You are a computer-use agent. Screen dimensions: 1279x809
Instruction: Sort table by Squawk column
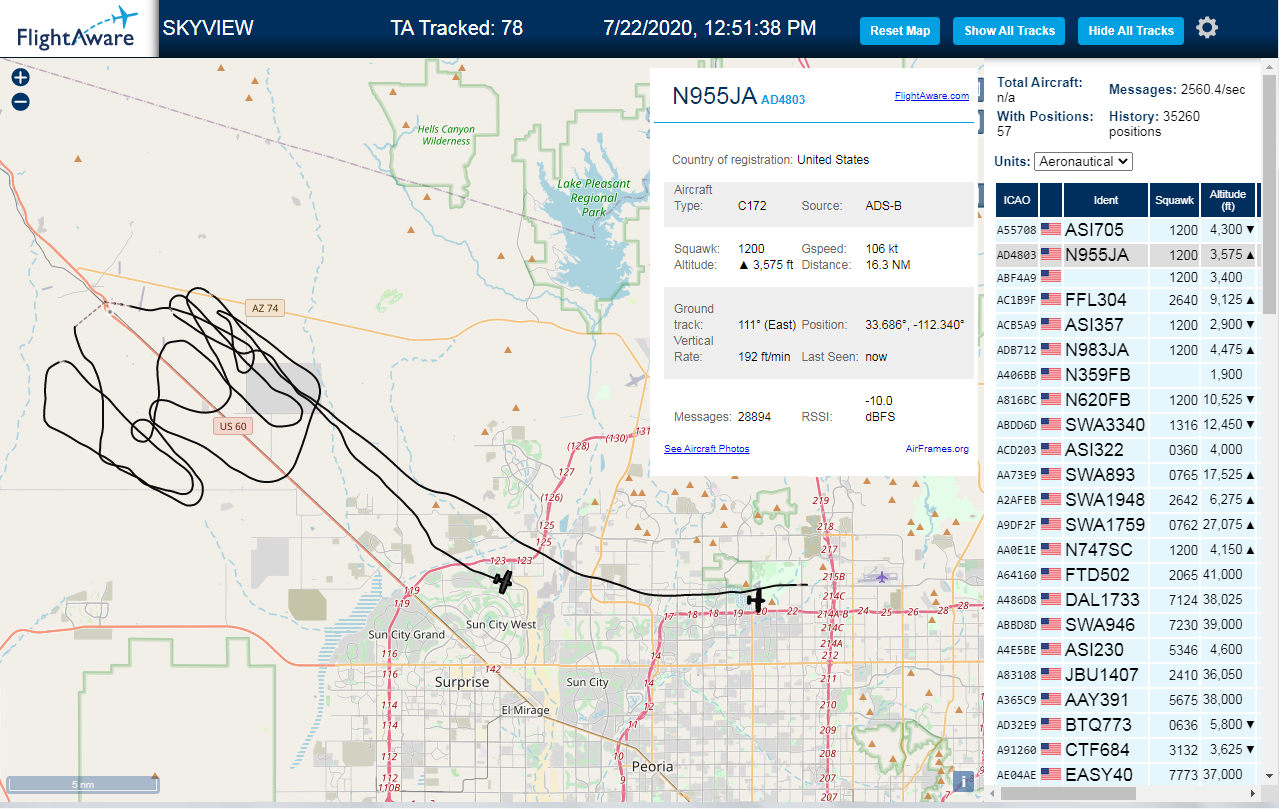tap(1174, 200)
